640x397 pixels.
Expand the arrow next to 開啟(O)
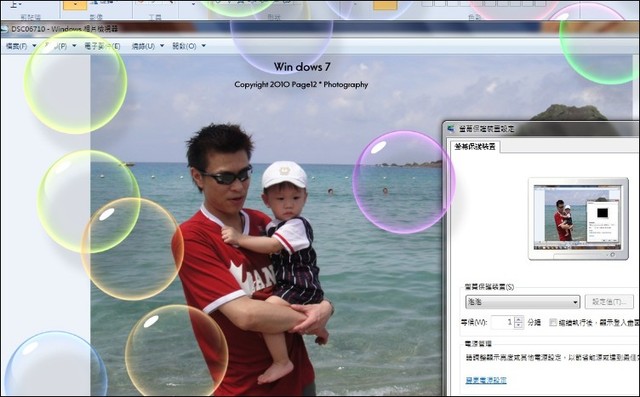204,46
